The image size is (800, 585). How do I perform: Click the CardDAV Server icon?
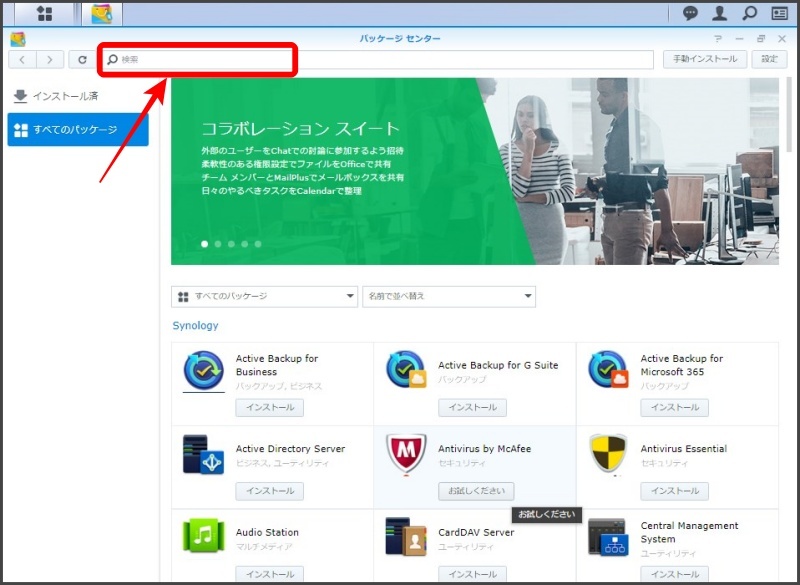[406, 537]
